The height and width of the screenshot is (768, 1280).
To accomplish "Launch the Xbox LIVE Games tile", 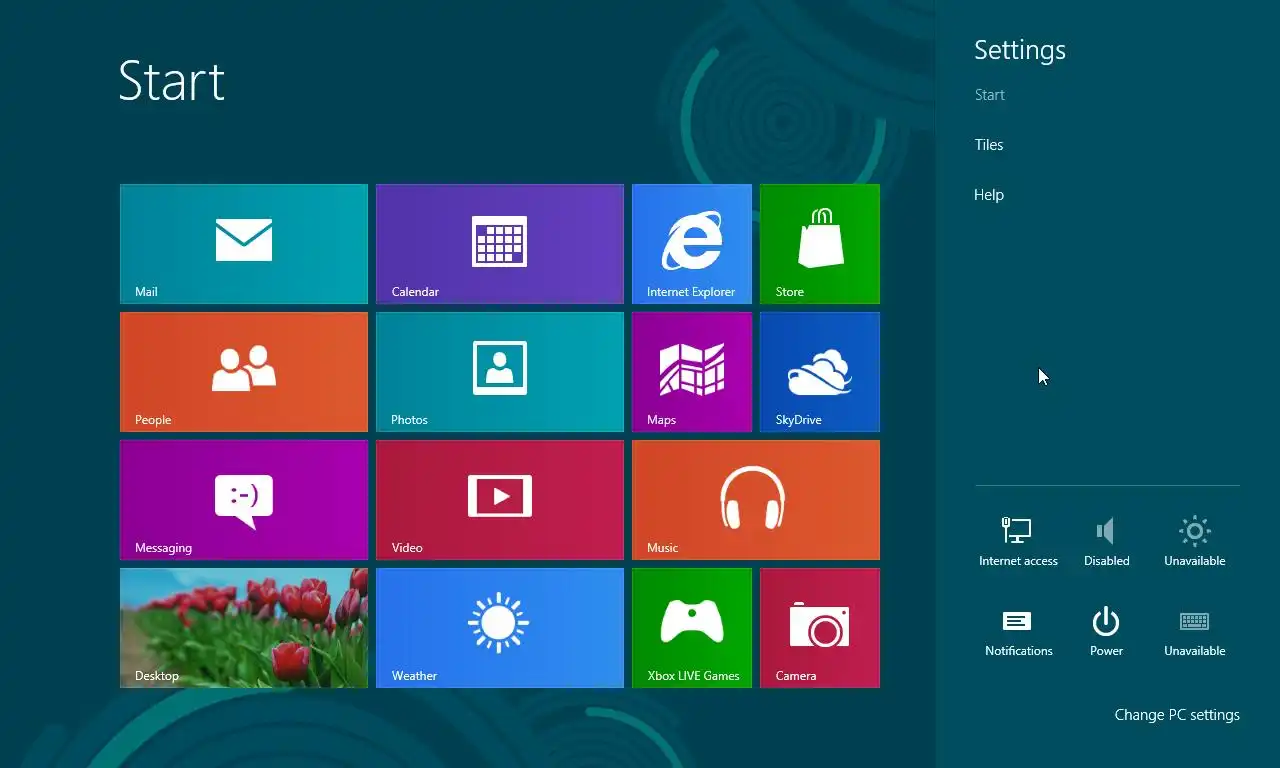I will click(692, 628).
